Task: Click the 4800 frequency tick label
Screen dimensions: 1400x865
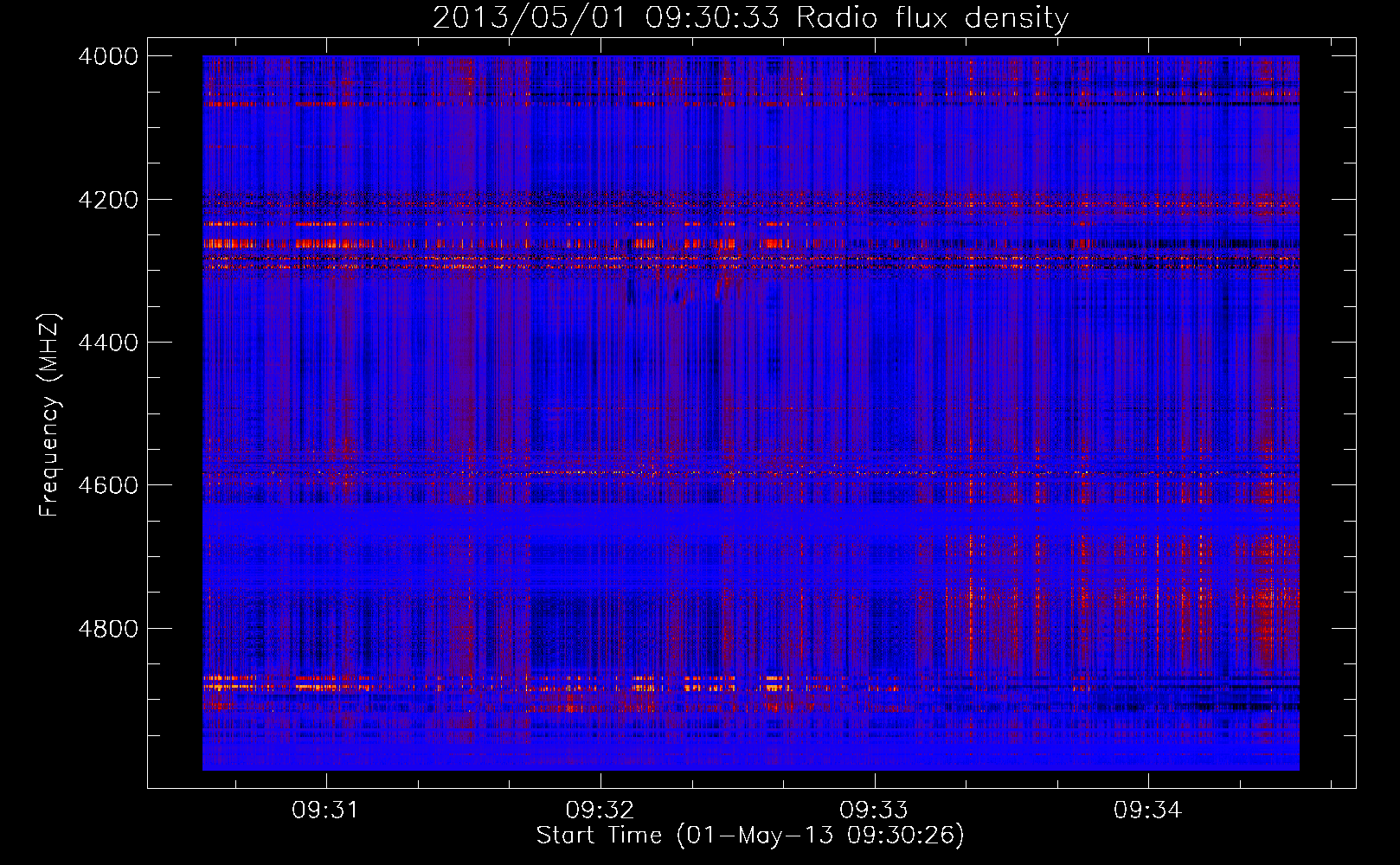Action: pyautogui.click(x=108, y=629)
